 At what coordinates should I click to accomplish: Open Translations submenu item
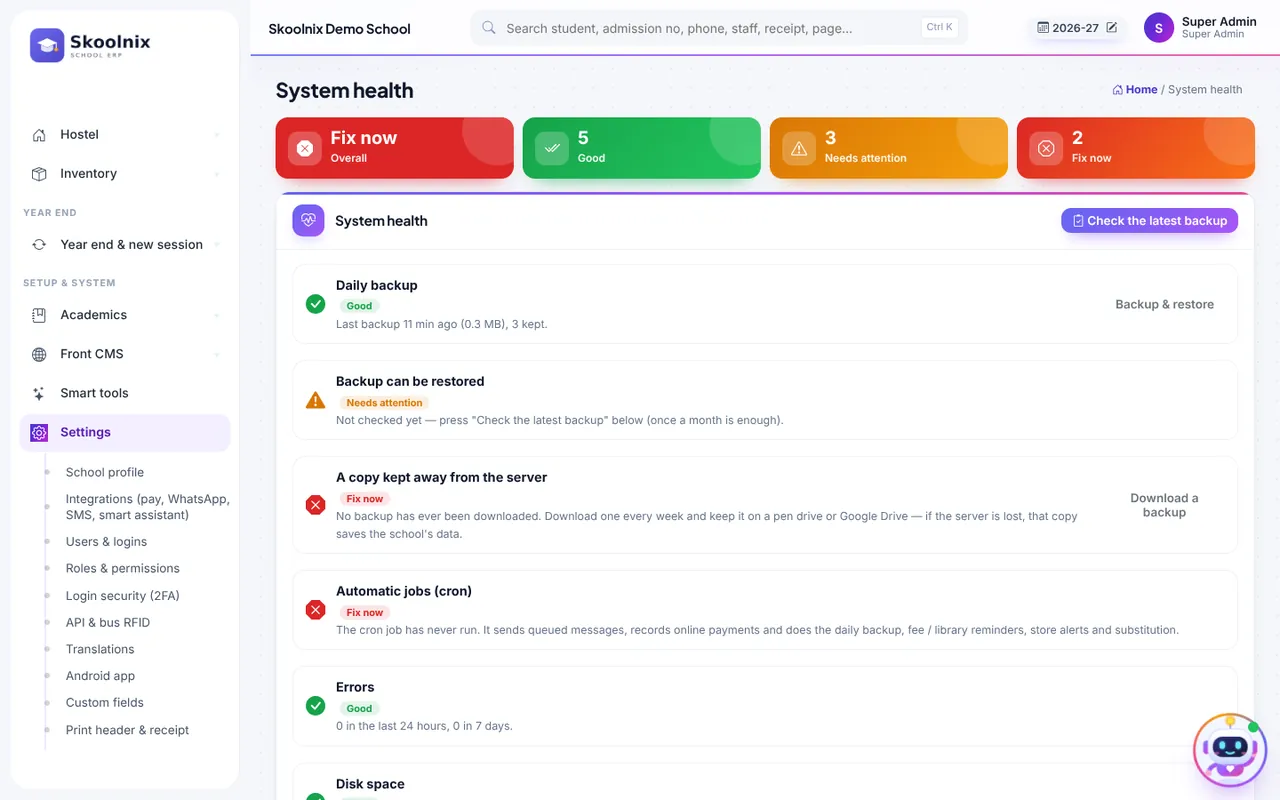pyautogui.click(x=100, y=649)
